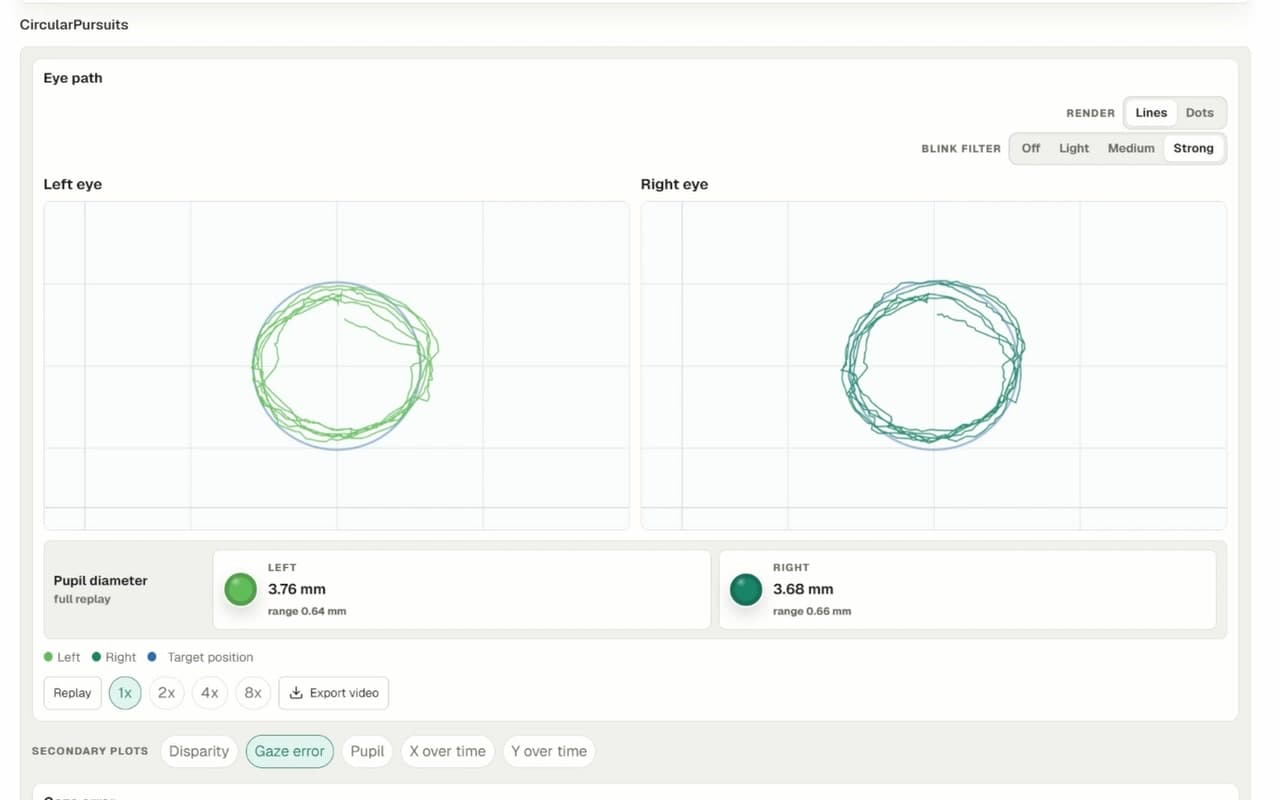Image resolution: width=1280 pixels, height=800 pixels.
Task: Select the Strong blink filter
Action: point(1193,148)
